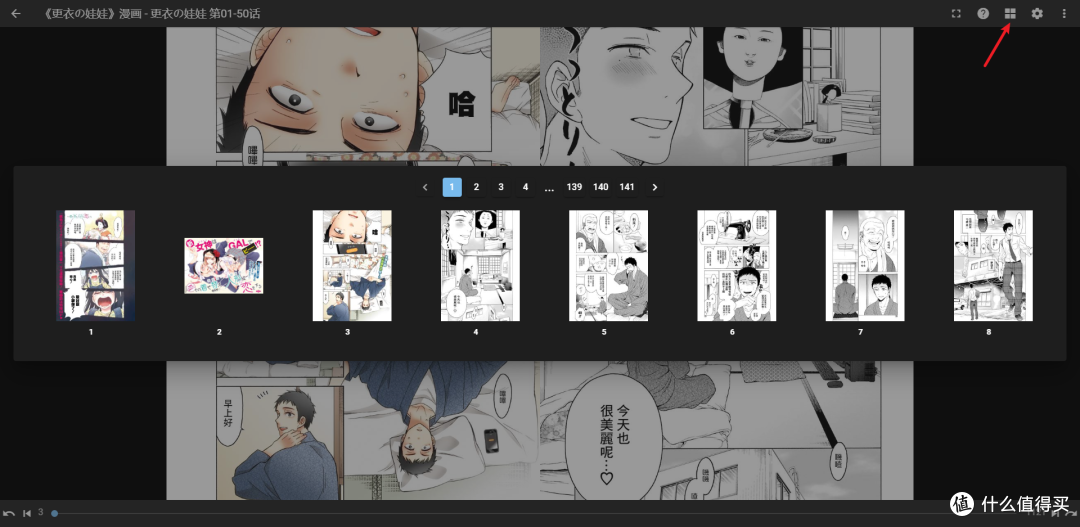Open page 7 thumbnail
This screenshot has height=527, width=1080.
[865, 266]
